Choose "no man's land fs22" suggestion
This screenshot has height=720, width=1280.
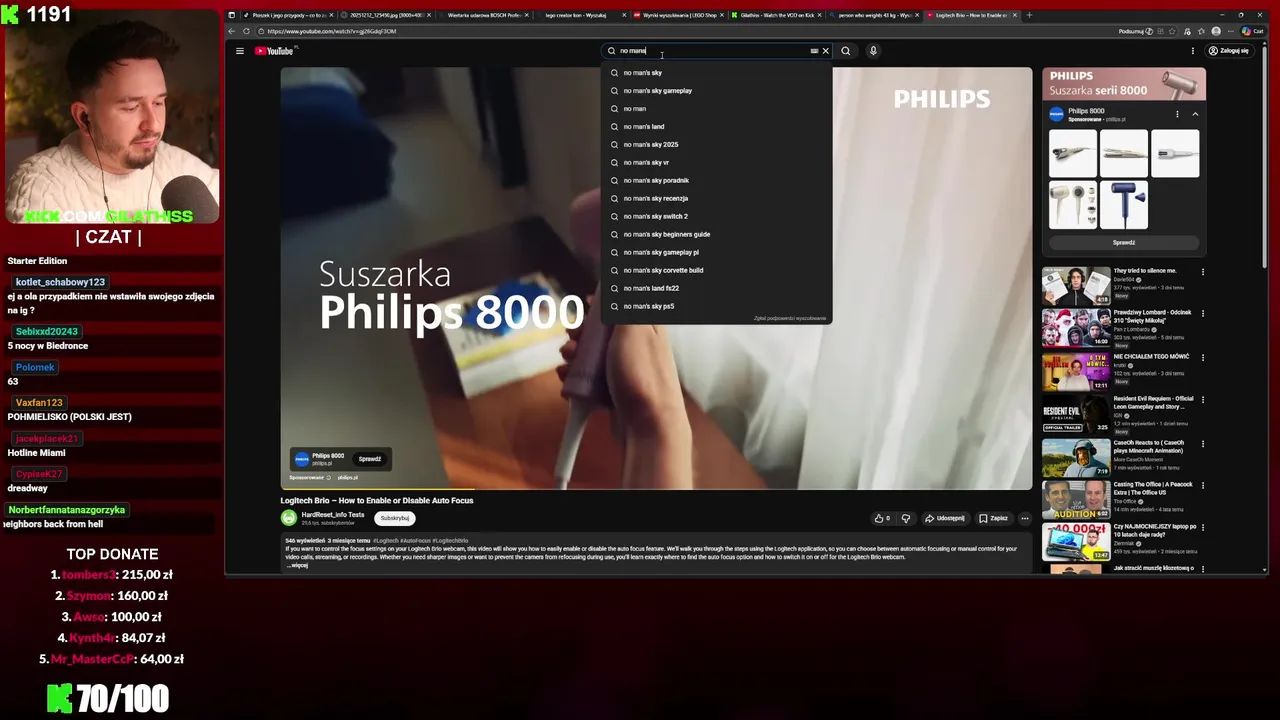click(716, 289)
